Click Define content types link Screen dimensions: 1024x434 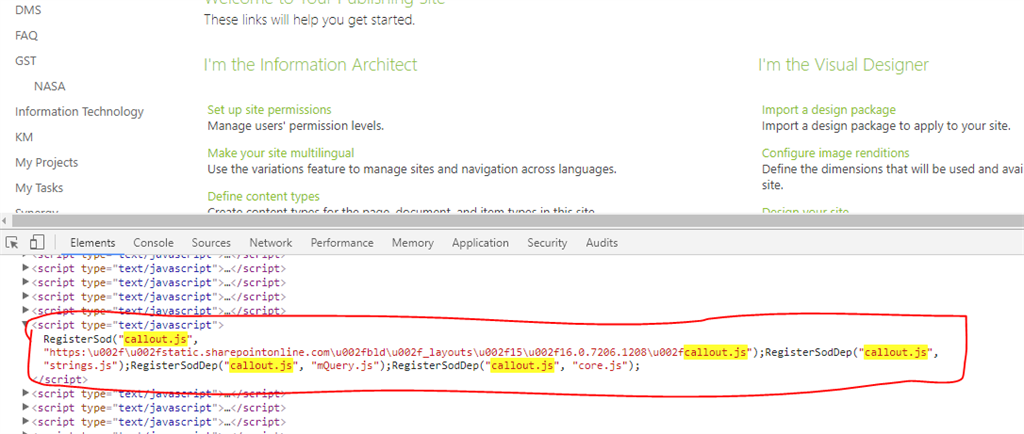point(263,196)
